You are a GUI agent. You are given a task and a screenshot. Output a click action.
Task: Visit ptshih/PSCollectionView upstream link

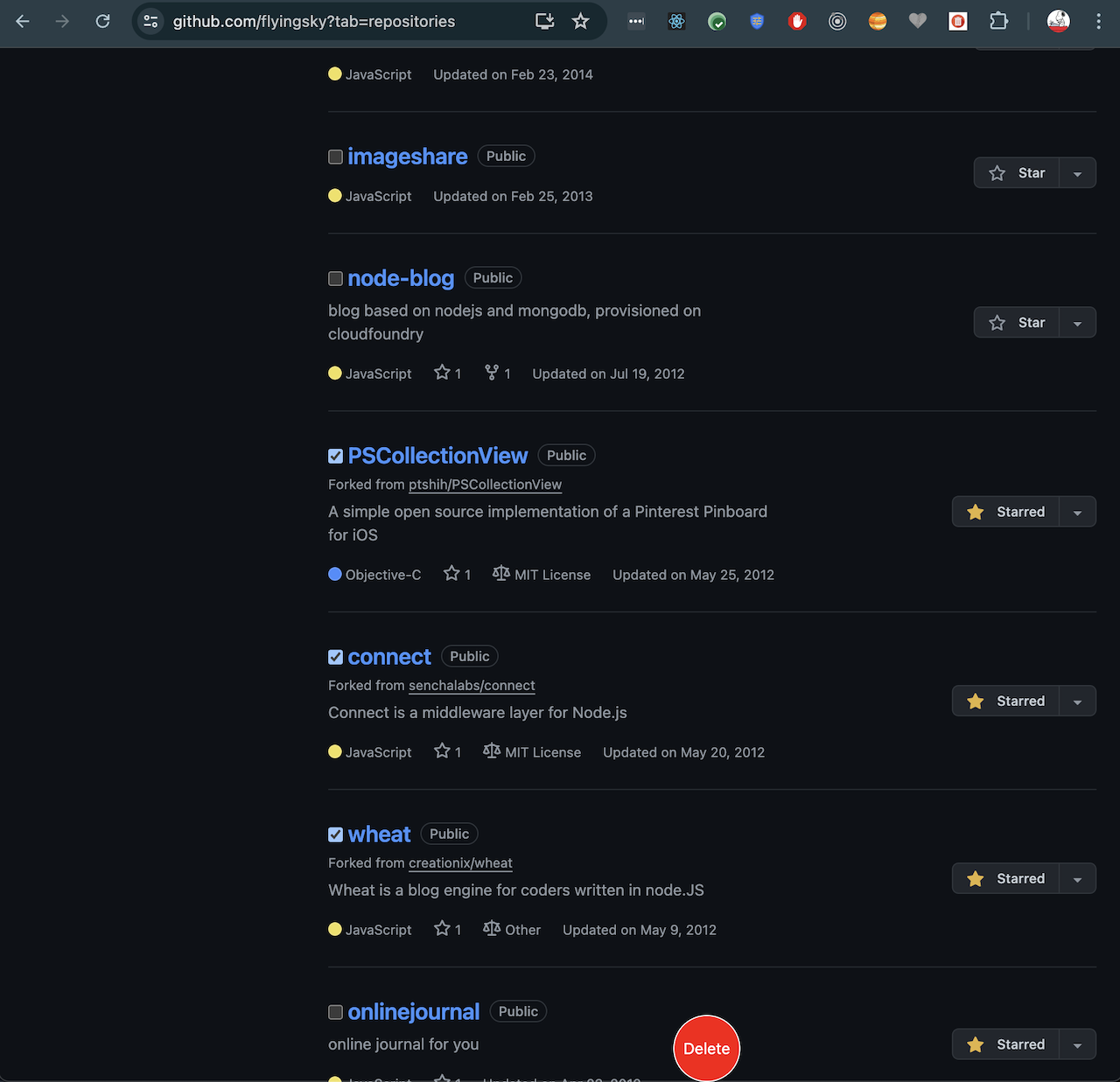(x=485, y=485)
